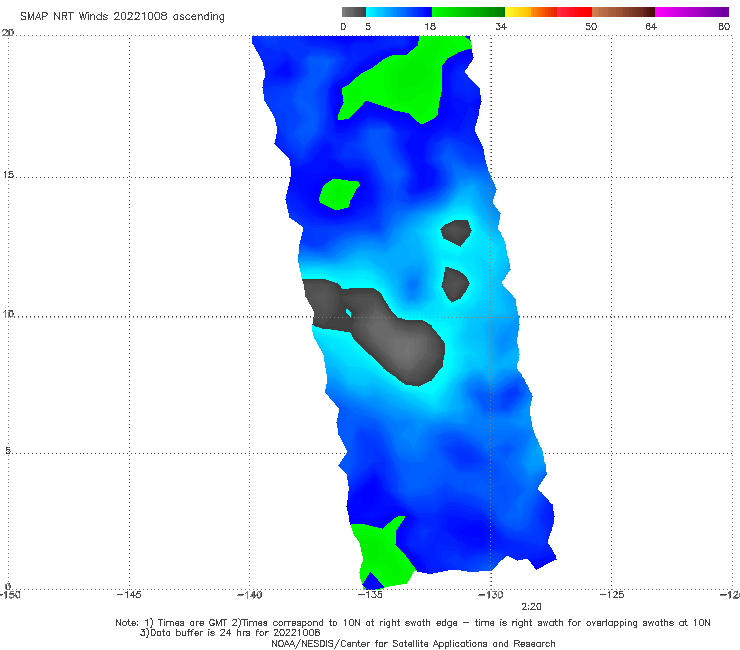Click the longitude label '-145'
The width and height of the screenshot is (740, 650).
(x=129, y=595)
